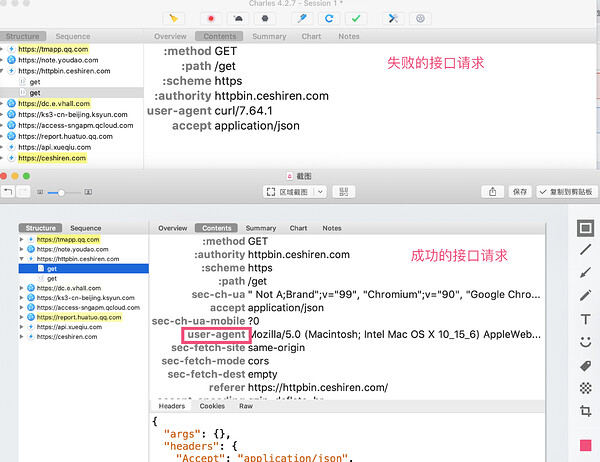The width and height of the screenshot is (600, 462).
Task: Select https://tmapp.qq.com host in top Charles tree
Action: tap(53, 49)
